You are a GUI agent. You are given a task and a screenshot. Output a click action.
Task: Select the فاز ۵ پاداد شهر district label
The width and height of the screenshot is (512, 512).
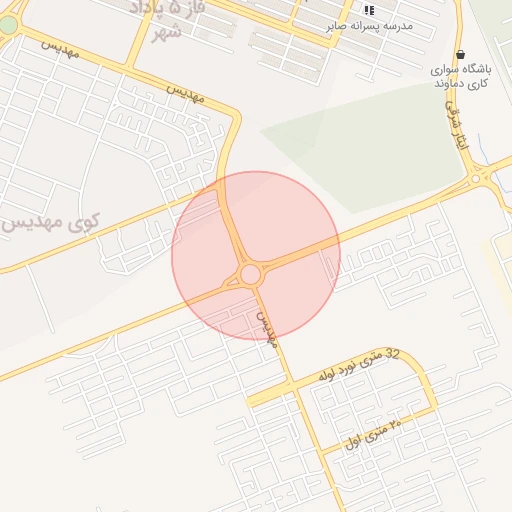pyautogui.click(x=167, y=20)
